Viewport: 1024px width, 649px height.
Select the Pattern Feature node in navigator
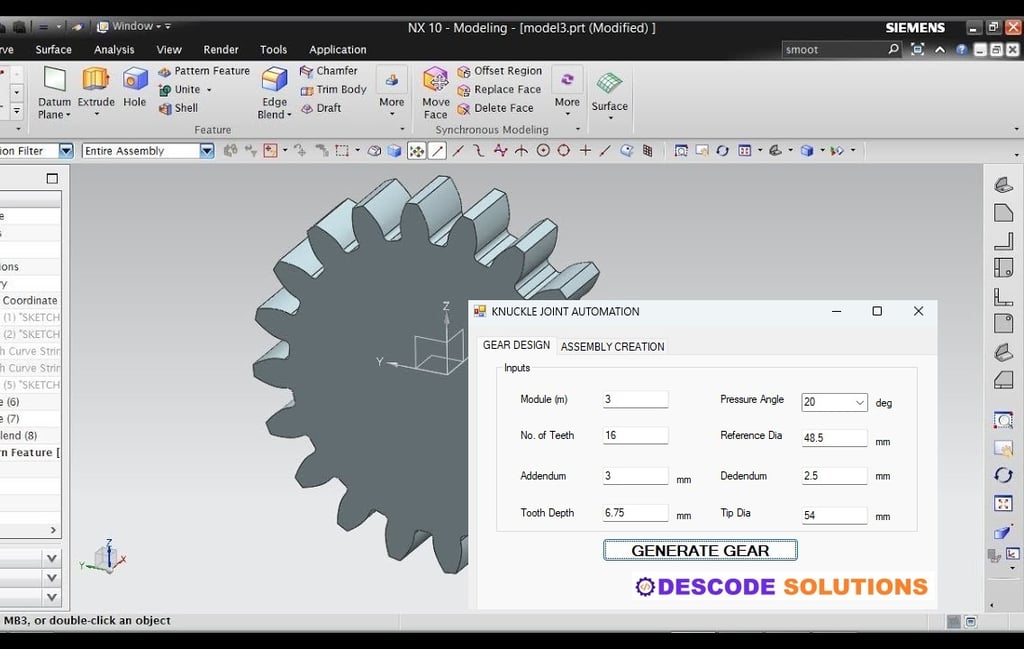click(x=30, y=452)
